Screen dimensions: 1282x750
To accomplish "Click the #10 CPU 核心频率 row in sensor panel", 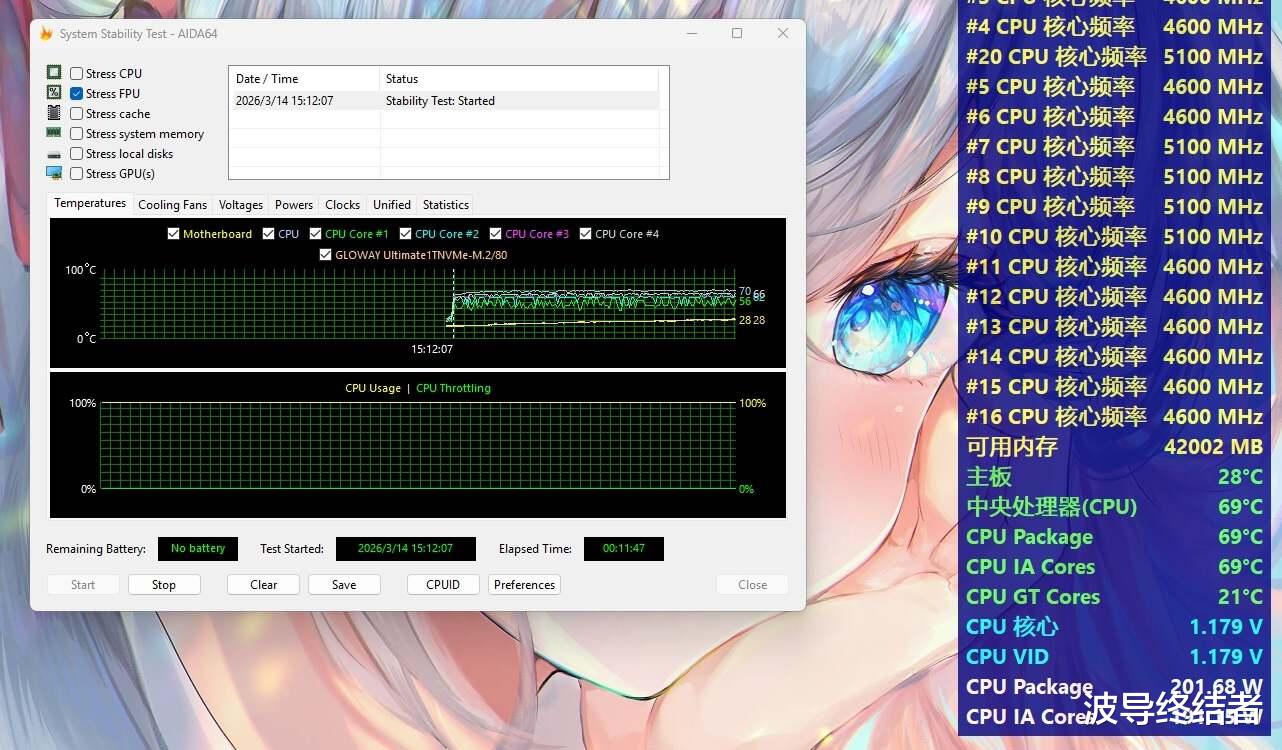I will tap(1115, 237).
